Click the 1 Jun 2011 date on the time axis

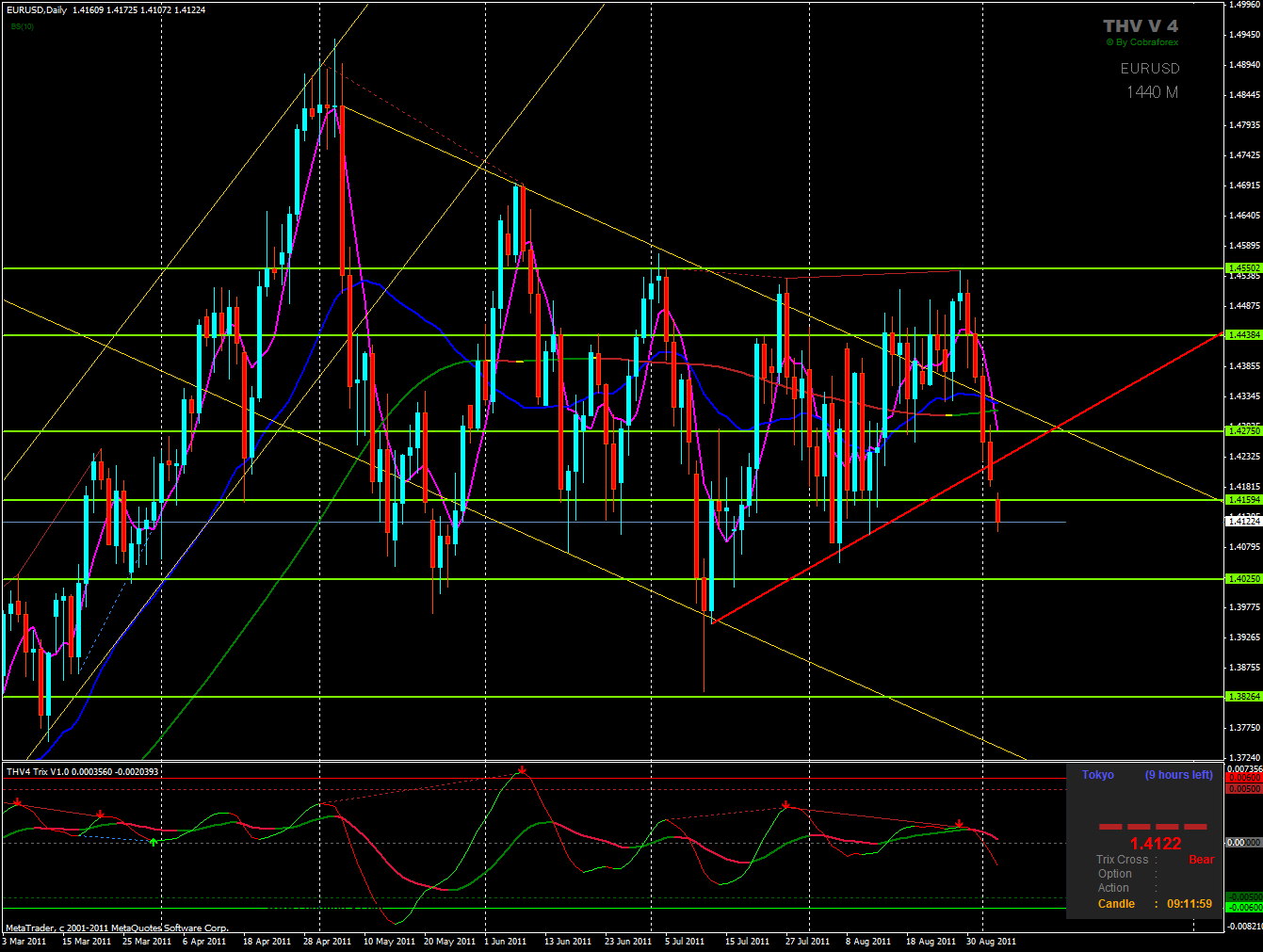click(506, 942)
